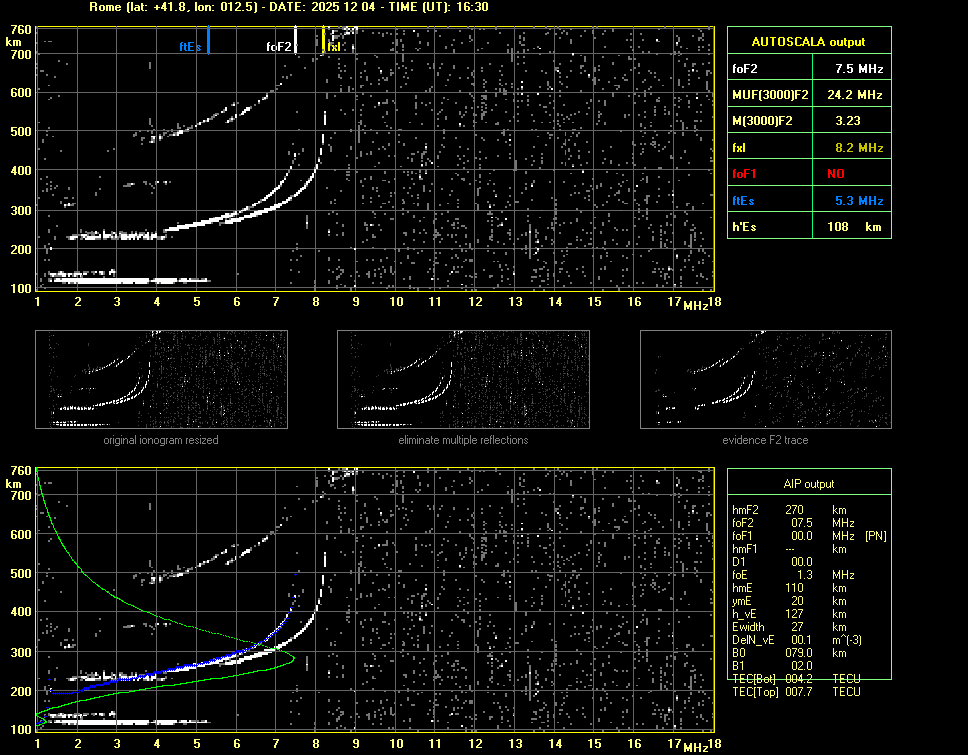Select the AUTOSCALA output header
The height and width of the screenshot is (755, 968).
[x=808, y=42]
